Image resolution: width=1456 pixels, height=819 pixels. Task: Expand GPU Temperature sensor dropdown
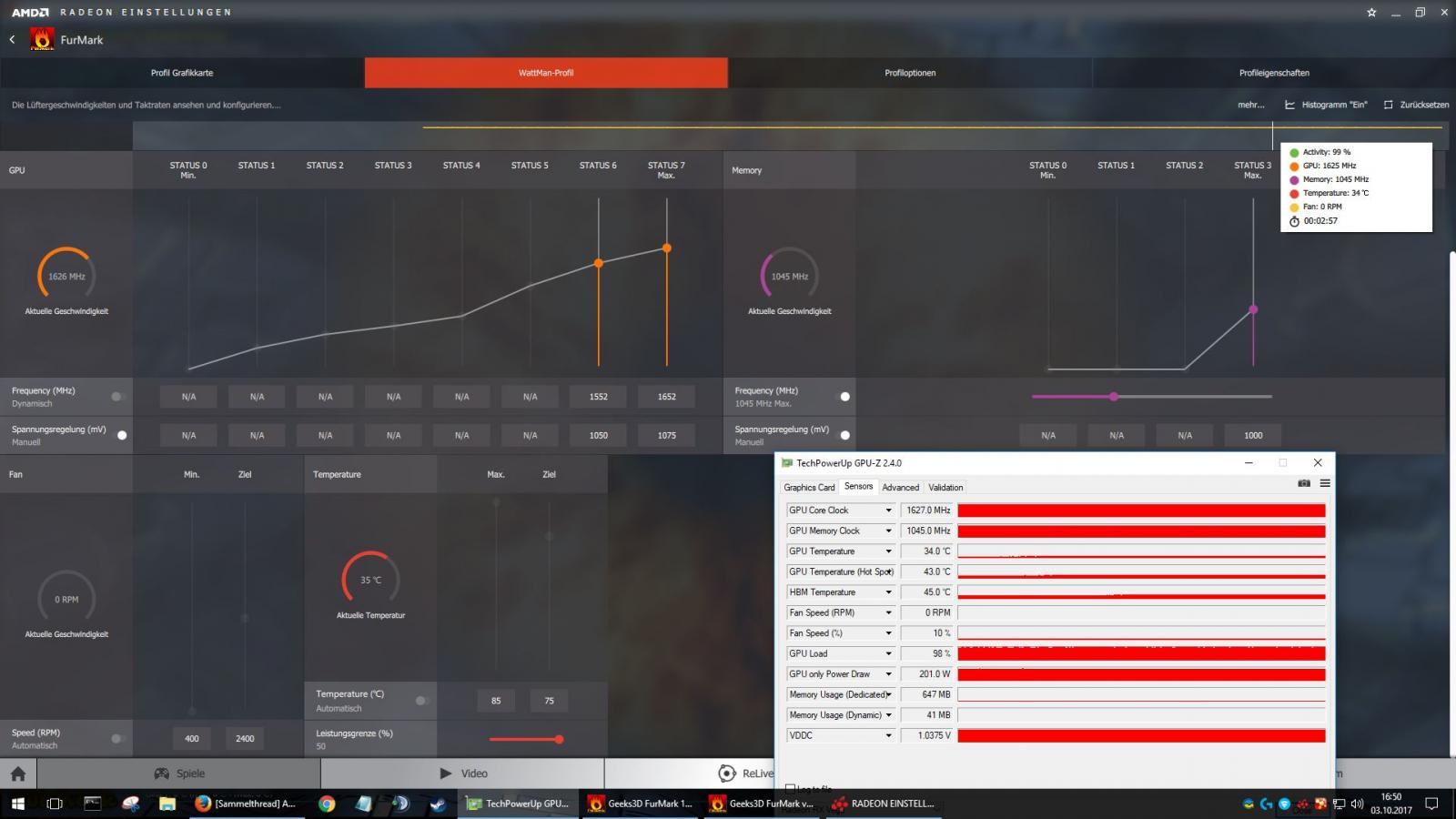(x=888, y=551)
